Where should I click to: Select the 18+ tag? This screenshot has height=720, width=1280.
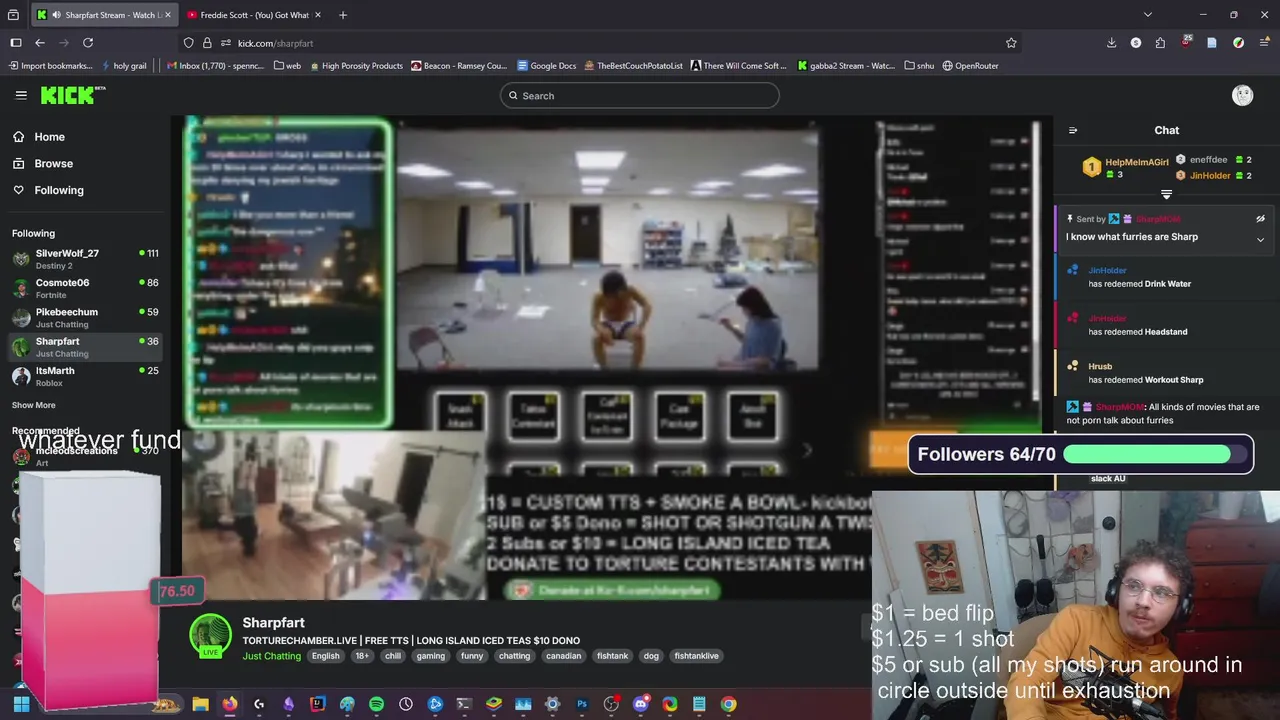[362, 656]
